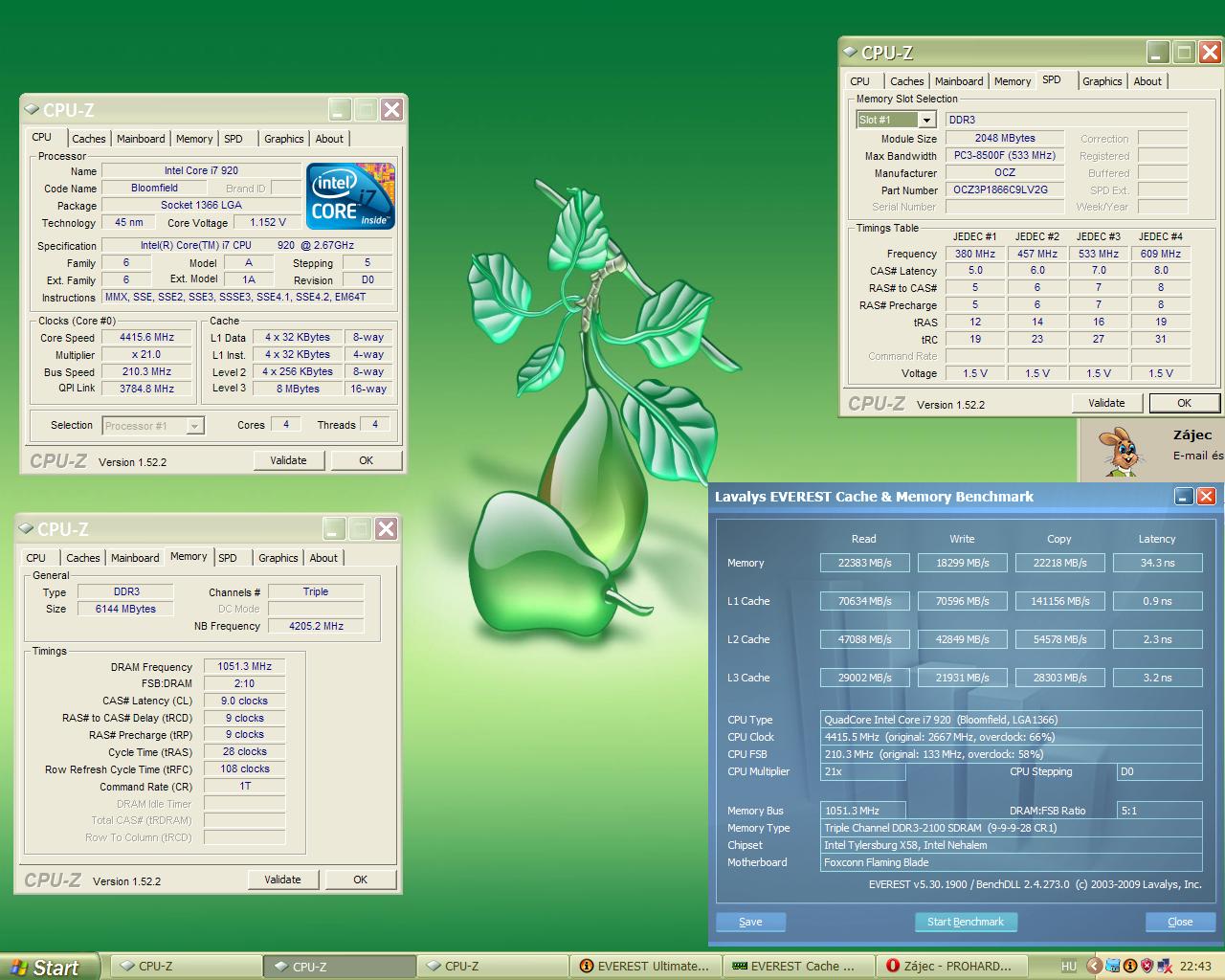Click the L3 Cache Write 21931 MB/s value
The width and height of the screenshot is (1225, 980).
click(x=962, y=678)
